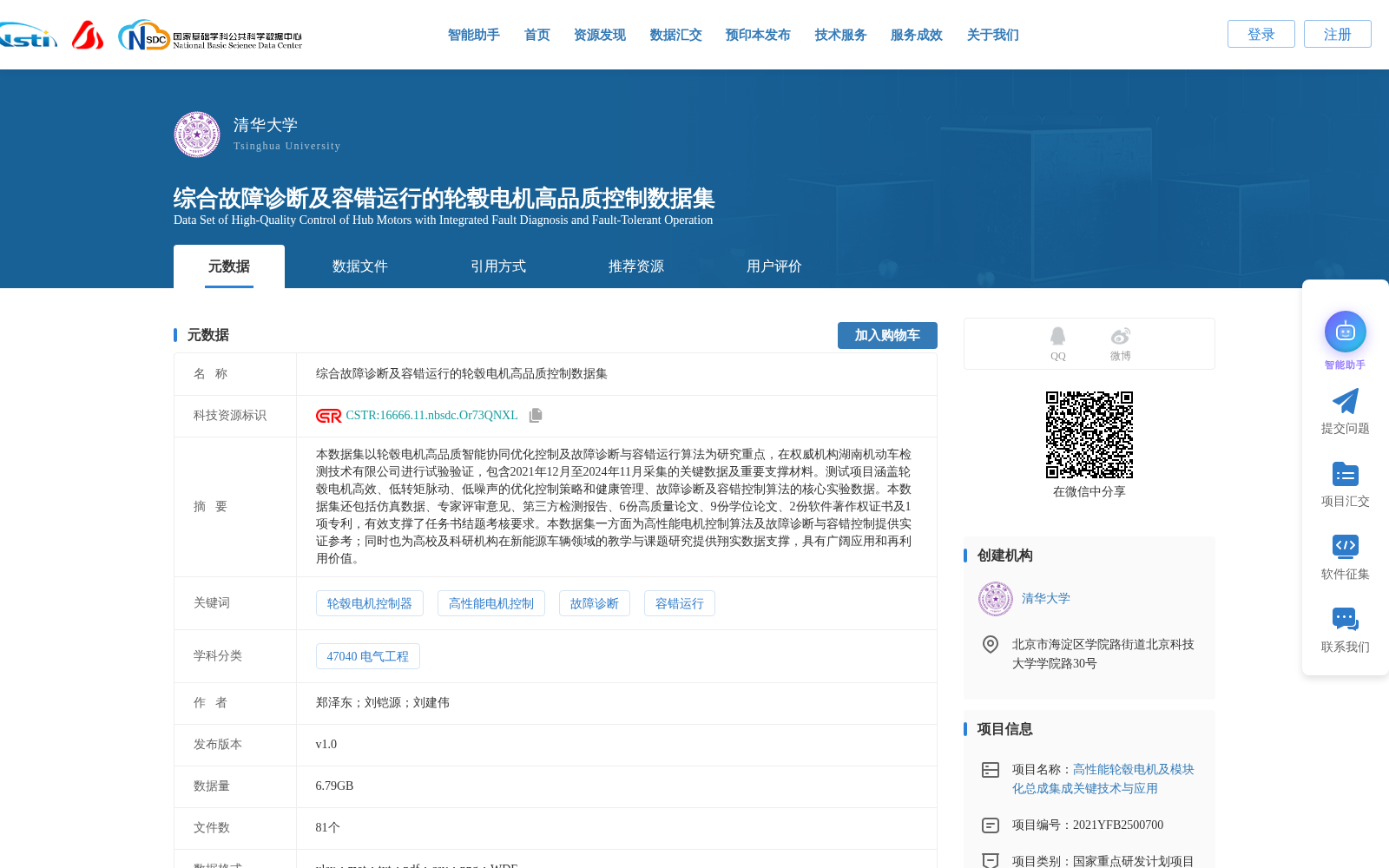Click the 提交问题 paper plane icon
Viewport: 1389px width, 868px height.
pyautogui.click(x=1346, y=401)
